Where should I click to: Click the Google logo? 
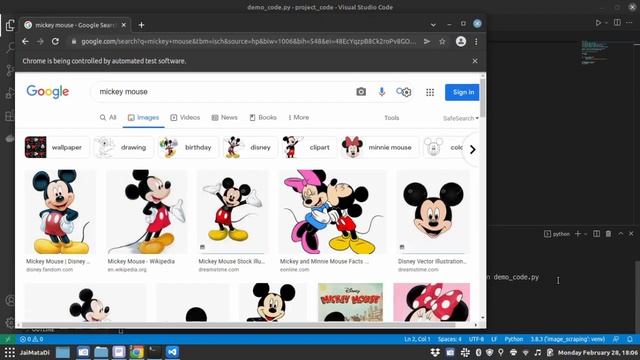click(x=48, y=92)
